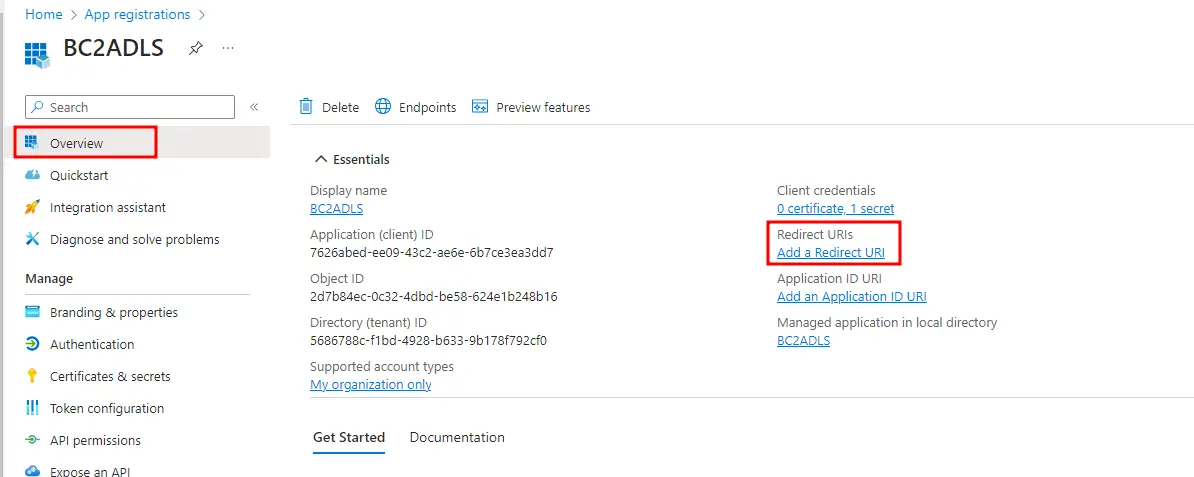Click into the Search input field
This screenshot has width=1194, height=477.
129,107
